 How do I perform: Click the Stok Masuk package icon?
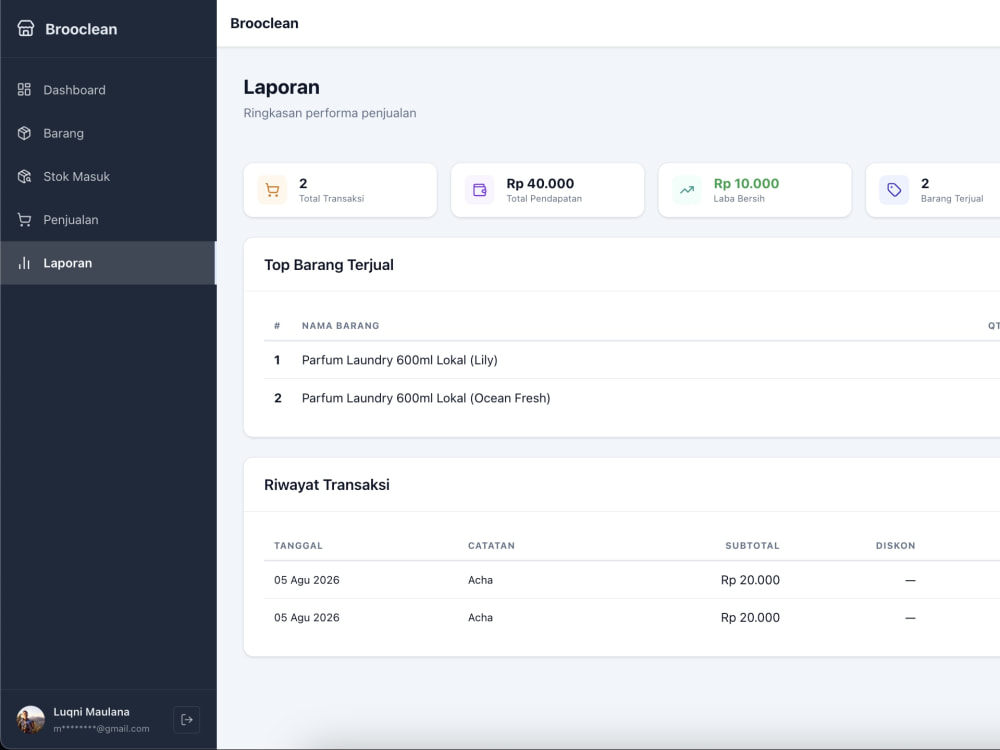click(x=24, y=176)
